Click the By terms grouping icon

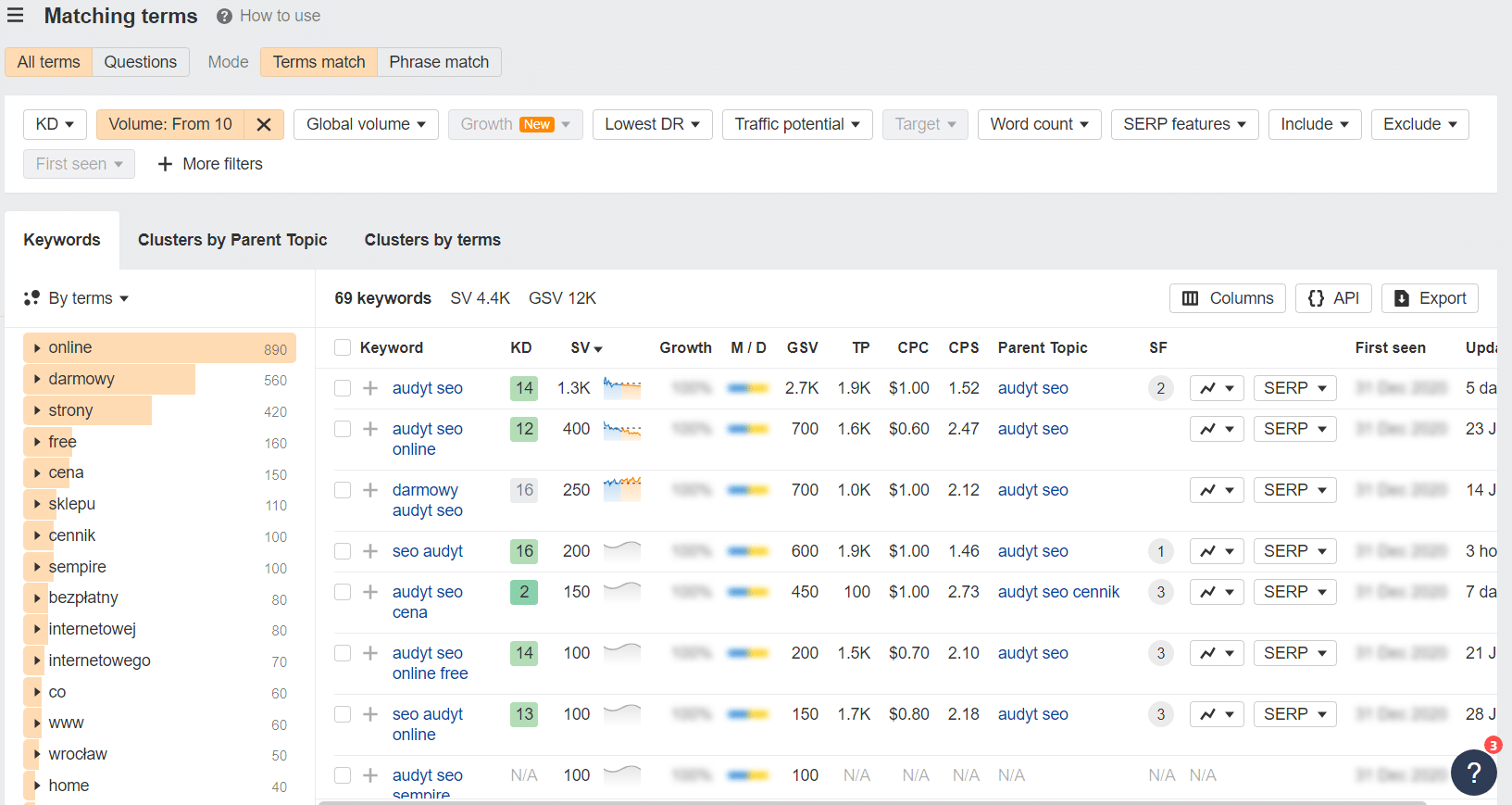[x=31, y=298]
